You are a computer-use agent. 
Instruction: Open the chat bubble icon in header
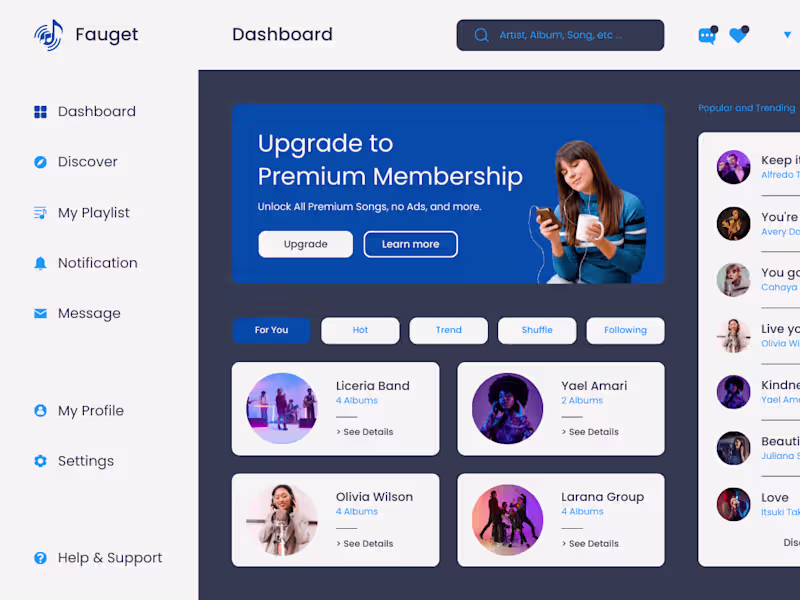(708, 35)
